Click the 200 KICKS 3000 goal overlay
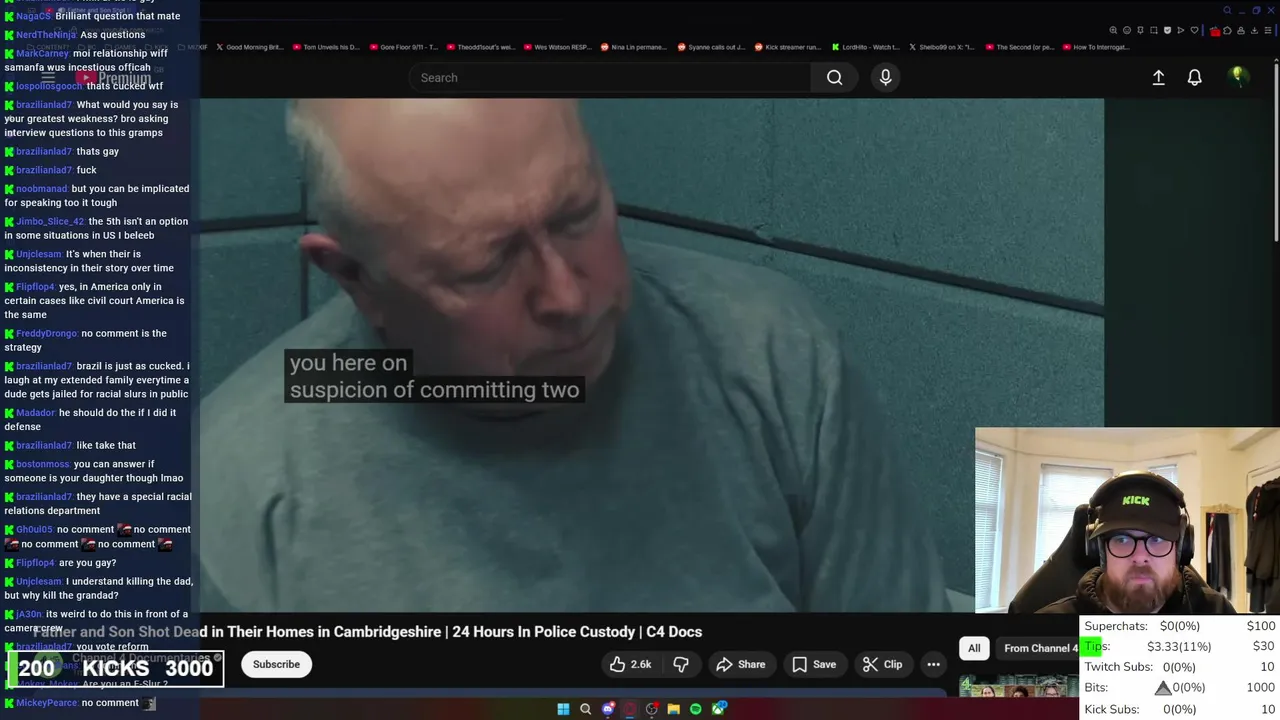The width and height of the screenshot is (1280, 720). 116,669
